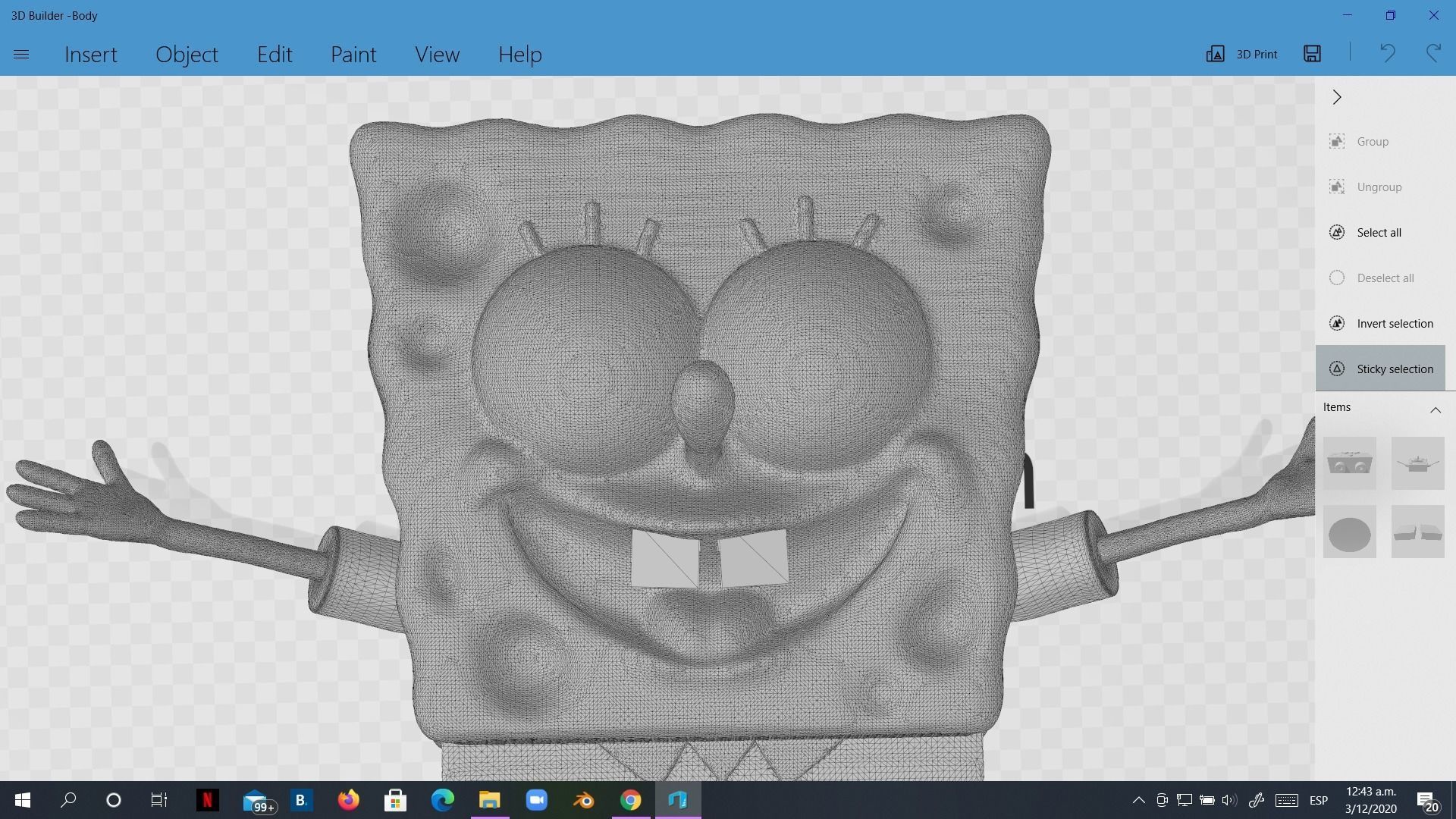Open Microsoft Store from taskbar

[x=395, y=800]
